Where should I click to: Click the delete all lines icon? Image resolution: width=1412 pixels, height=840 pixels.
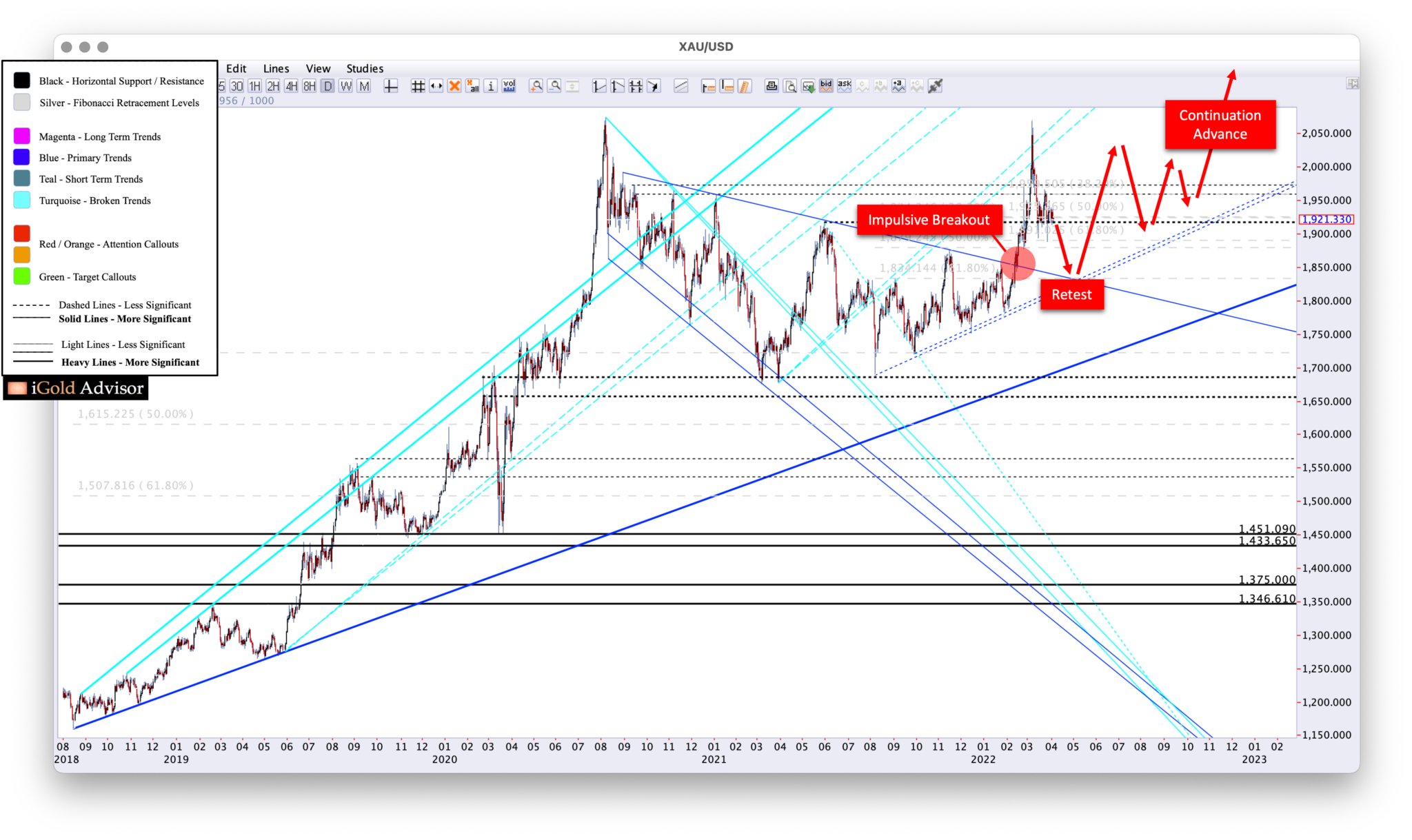coord(472,86)
